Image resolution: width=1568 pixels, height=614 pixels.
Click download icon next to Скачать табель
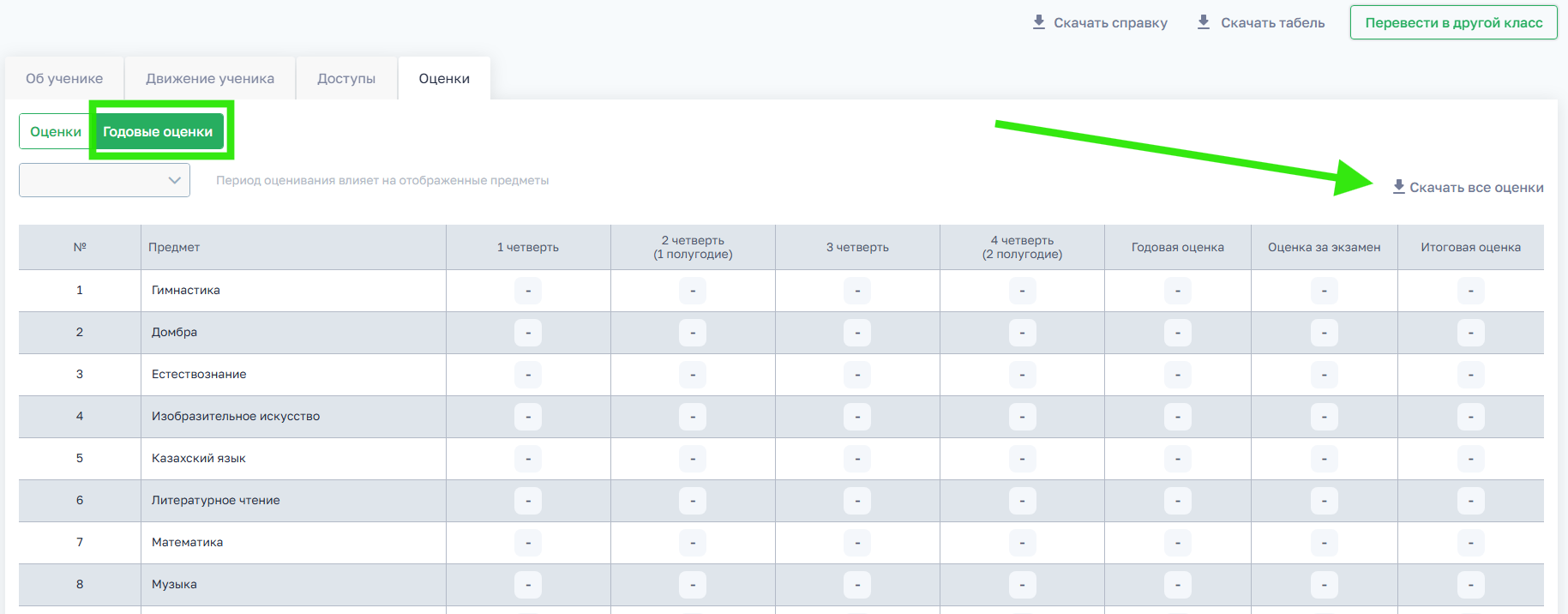[1204, 22]
